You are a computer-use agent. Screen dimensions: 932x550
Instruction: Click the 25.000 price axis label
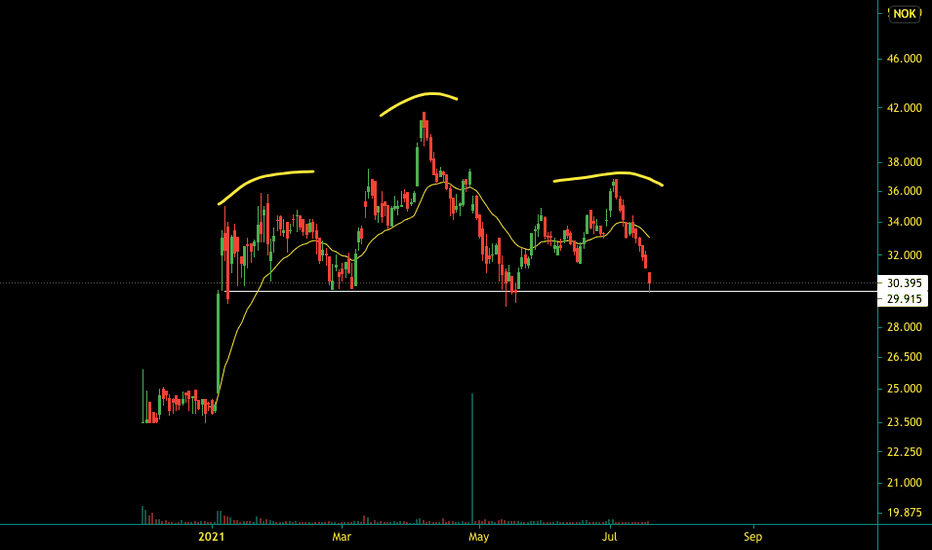point(904,389)
